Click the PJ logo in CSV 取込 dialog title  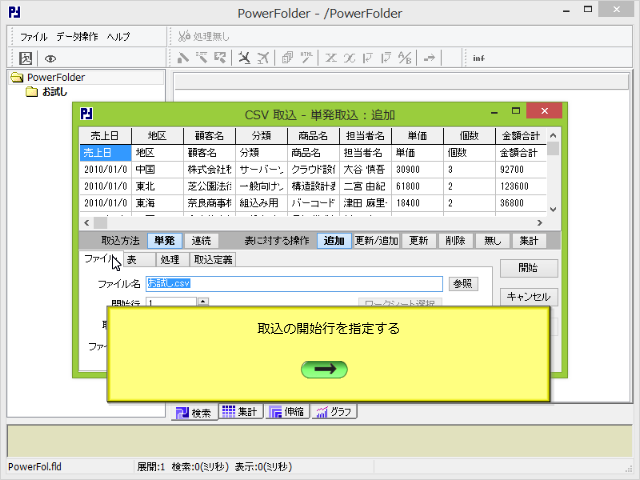pos(87,113)
